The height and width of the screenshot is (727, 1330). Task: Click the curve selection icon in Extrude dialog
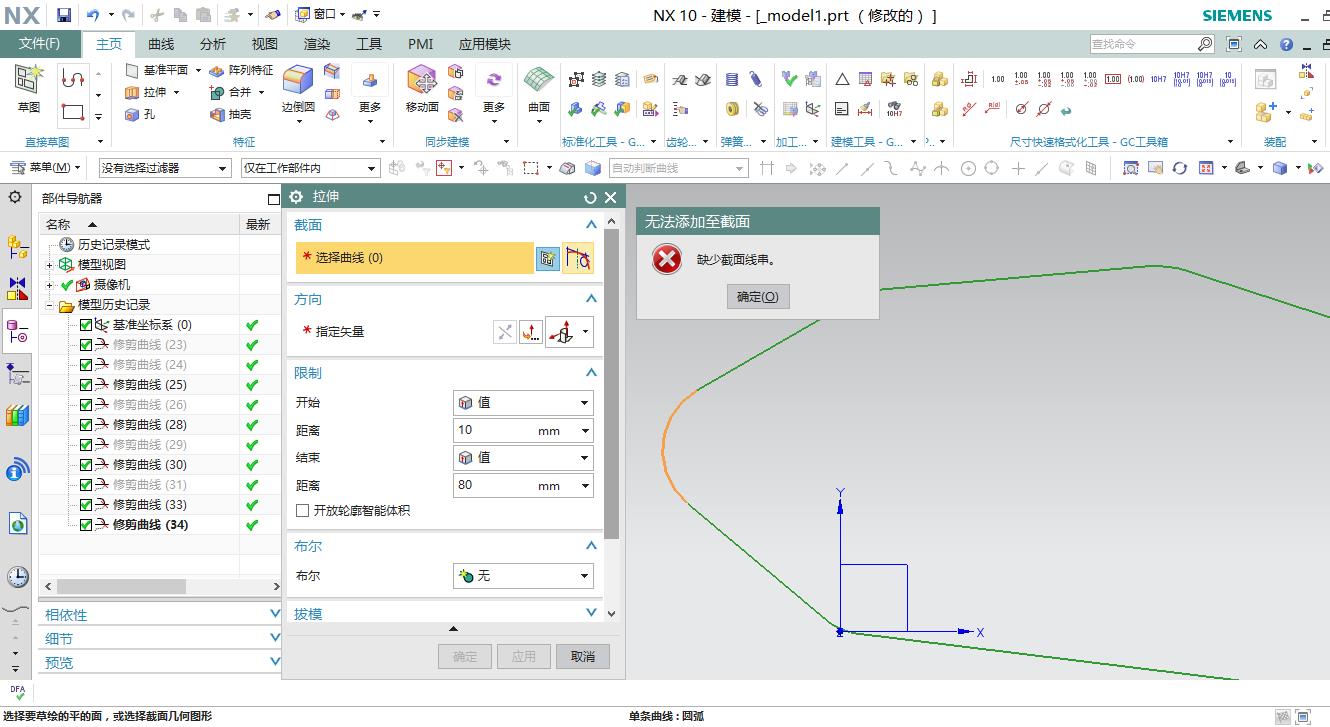point(578,258)
